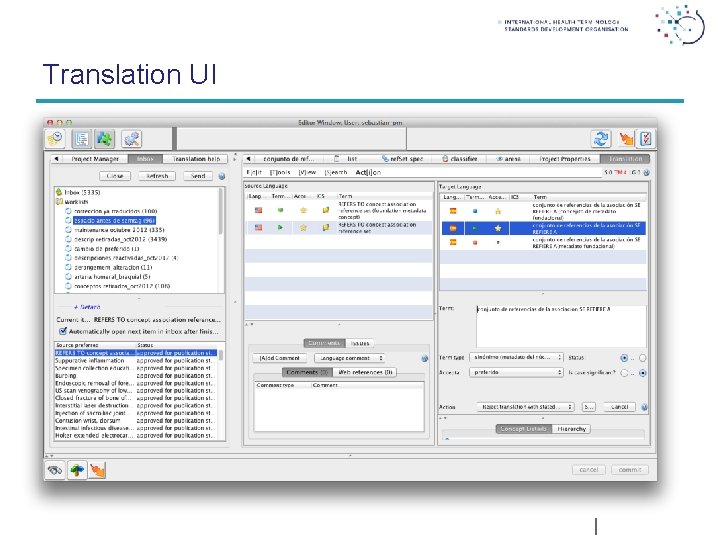
Task: Click the blue icon at right of the menu row
Action: tap(646, 173)
